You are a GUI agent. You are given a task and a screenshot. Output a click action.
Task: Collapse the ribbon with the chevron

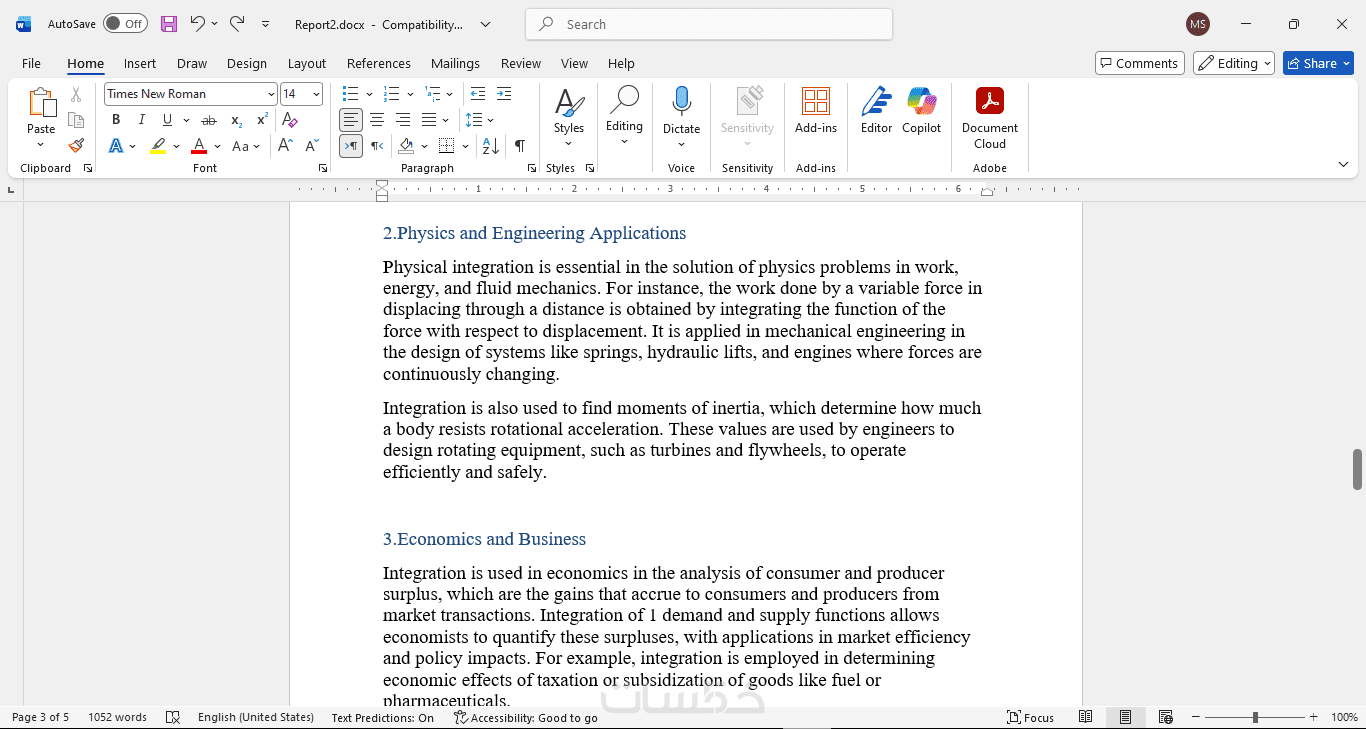[x=1343, y=164]
